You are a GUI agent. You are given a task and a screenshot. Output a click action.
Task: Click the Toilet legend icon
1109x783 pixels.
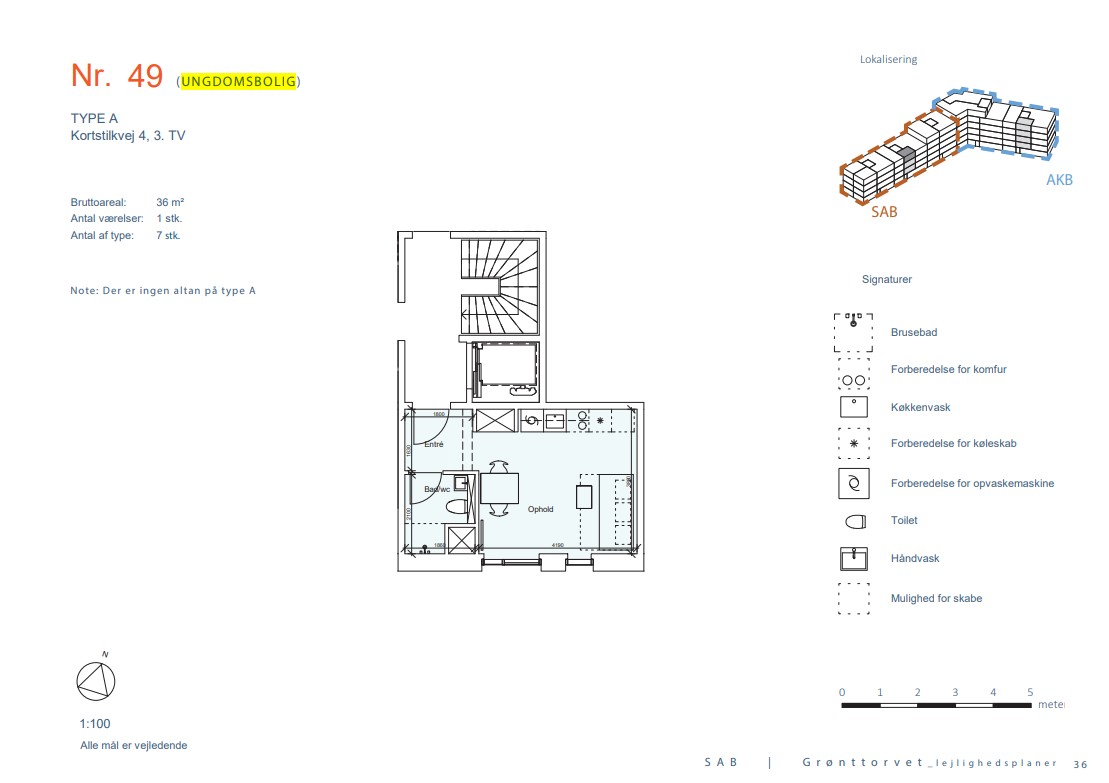coord(853,521)
